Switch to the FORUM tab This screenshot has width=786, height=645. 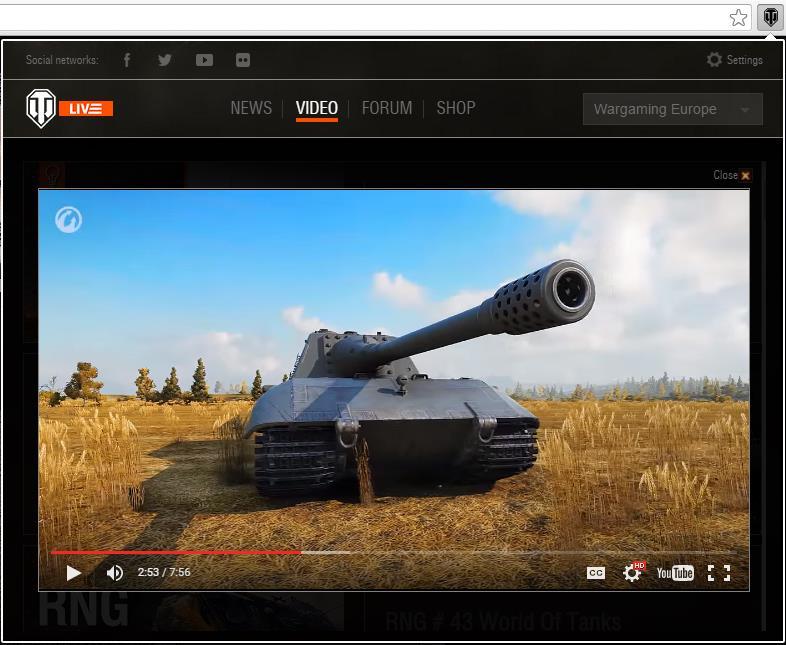tap(387, 108)
